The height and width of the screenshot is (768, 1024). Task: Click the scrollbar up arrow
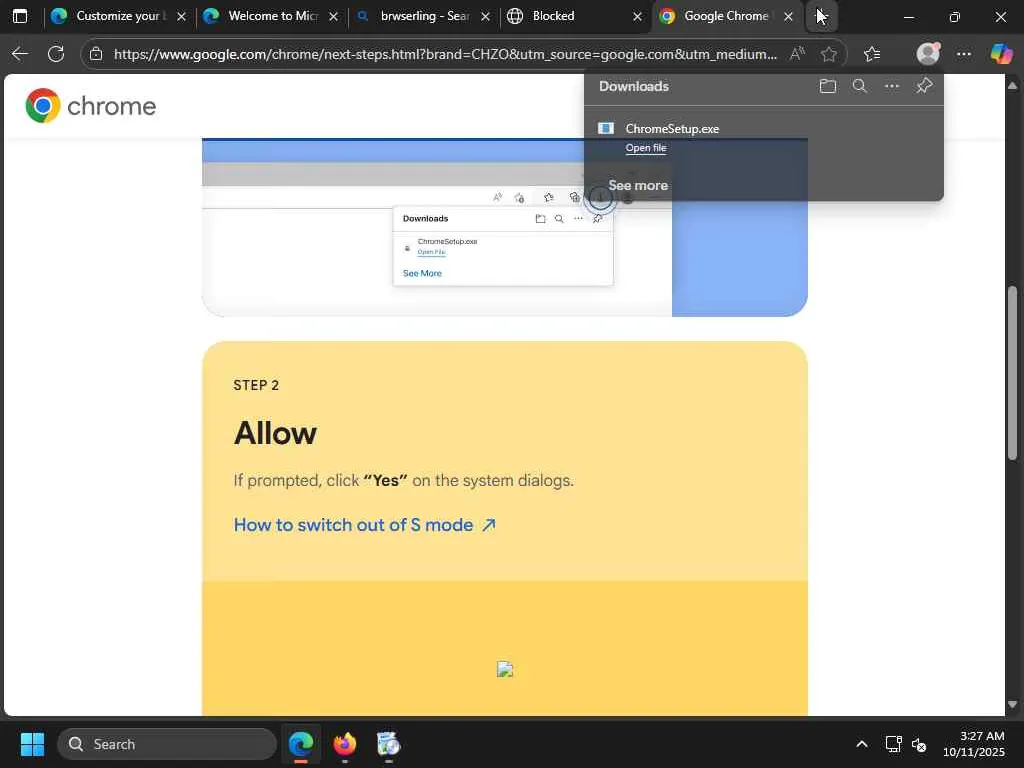click(x=1012, y=86)
